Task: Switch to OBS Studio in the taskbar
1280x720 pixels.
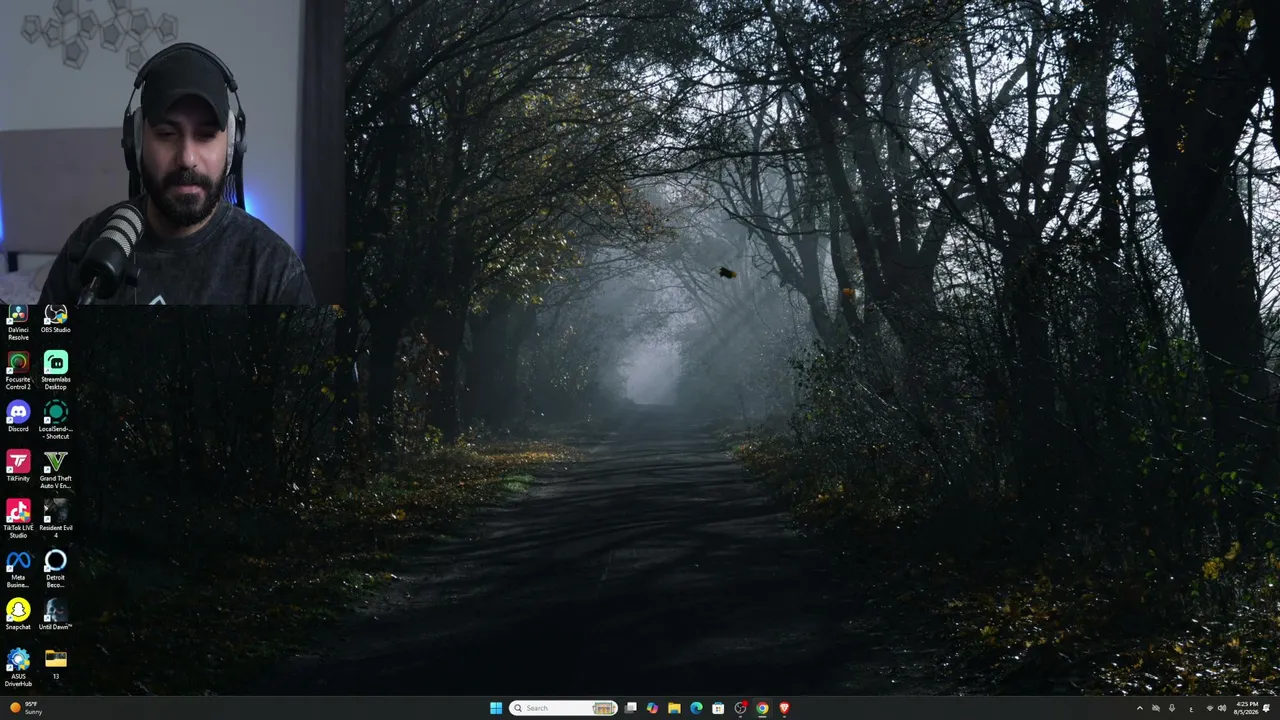Action: pos(740,708)
